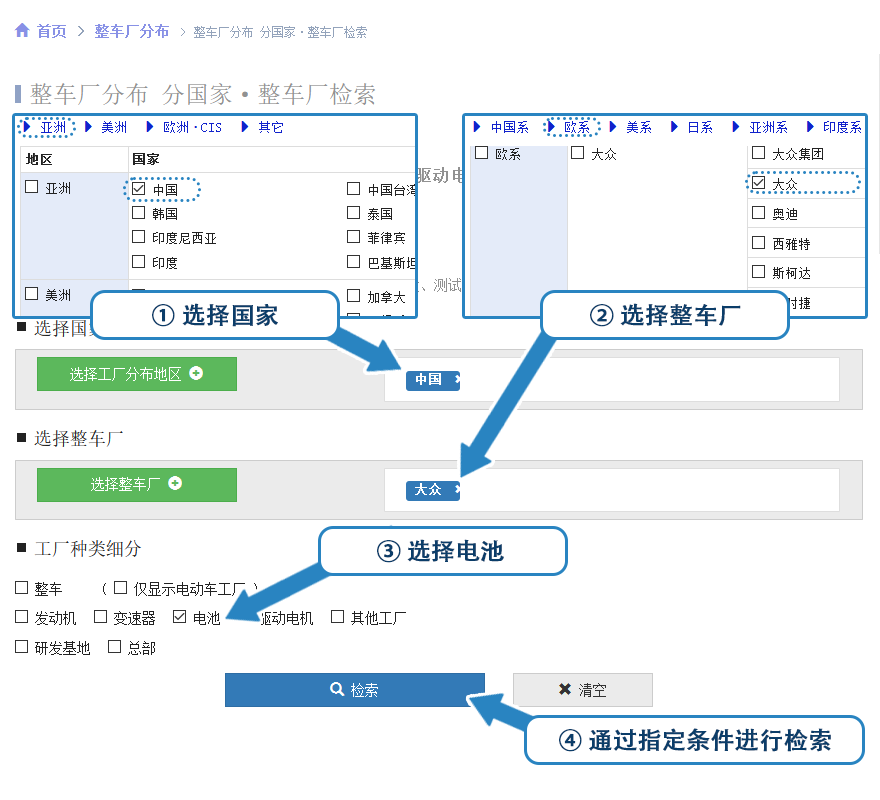This screenshot has width=880, height=800.
Task: Toggle the 电池 checkbox
Action: pyautogui.click(x=180, y=617)
